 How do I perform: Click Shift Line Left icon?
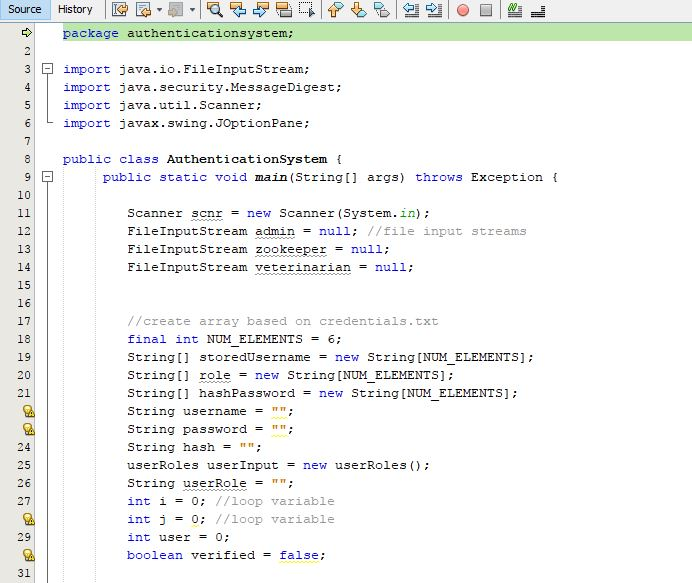(x=411, y=9)
